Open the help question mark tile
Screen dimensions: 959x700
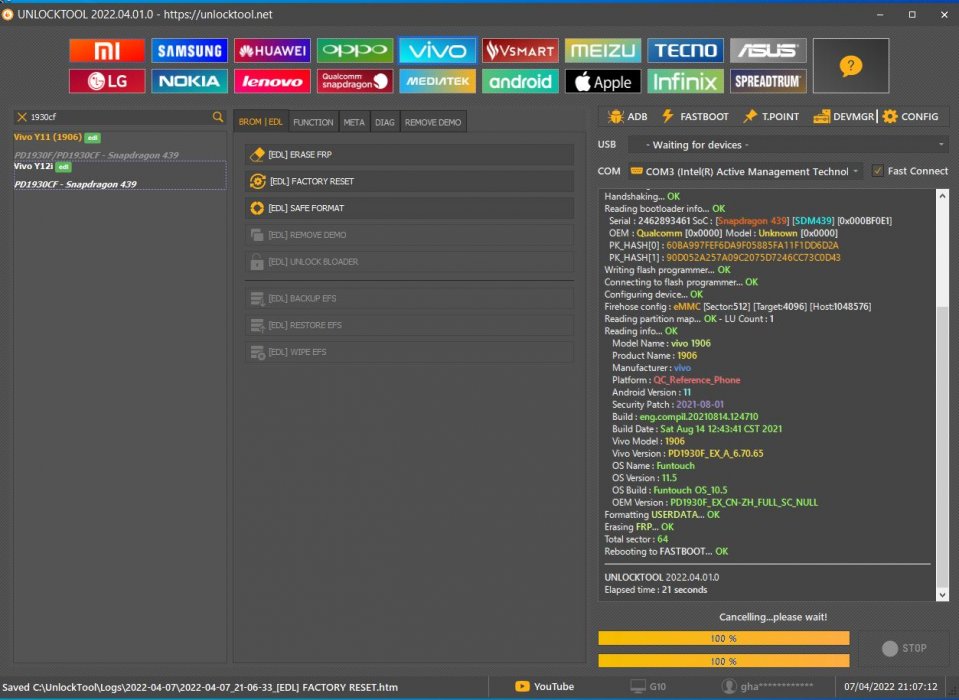pyautogui.click(x=851, y=65)
